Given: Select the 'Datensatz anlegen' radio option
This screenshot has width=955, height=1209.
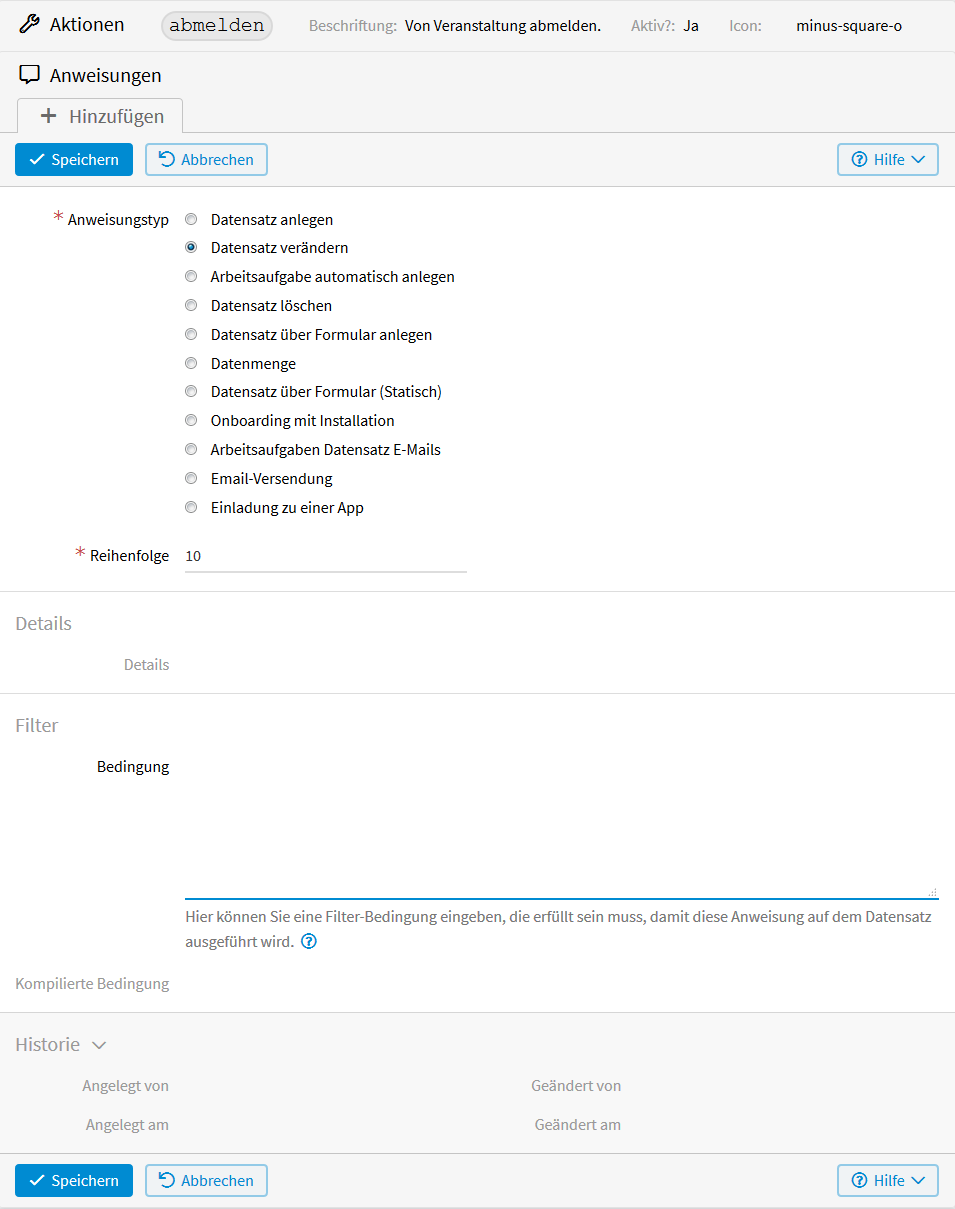Looking at the screenshot, I should [191, 219].
